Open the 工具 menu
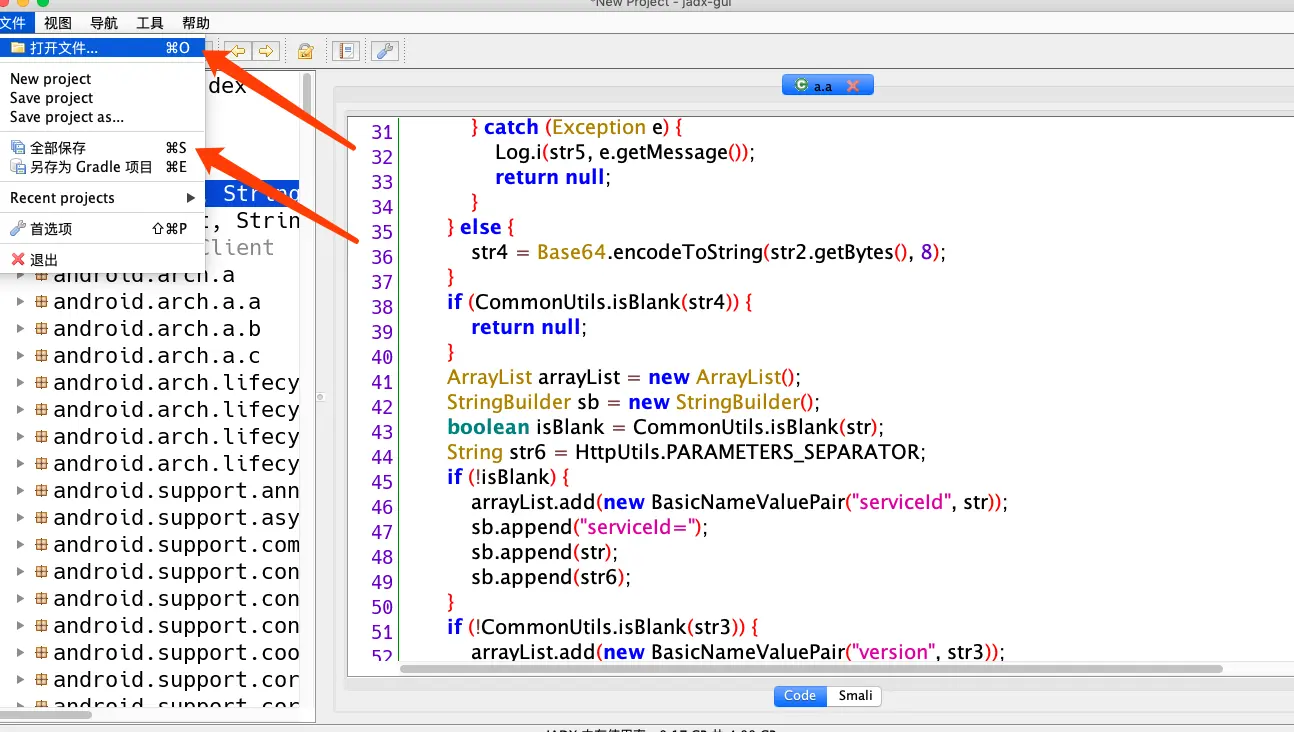 (150, 23)
